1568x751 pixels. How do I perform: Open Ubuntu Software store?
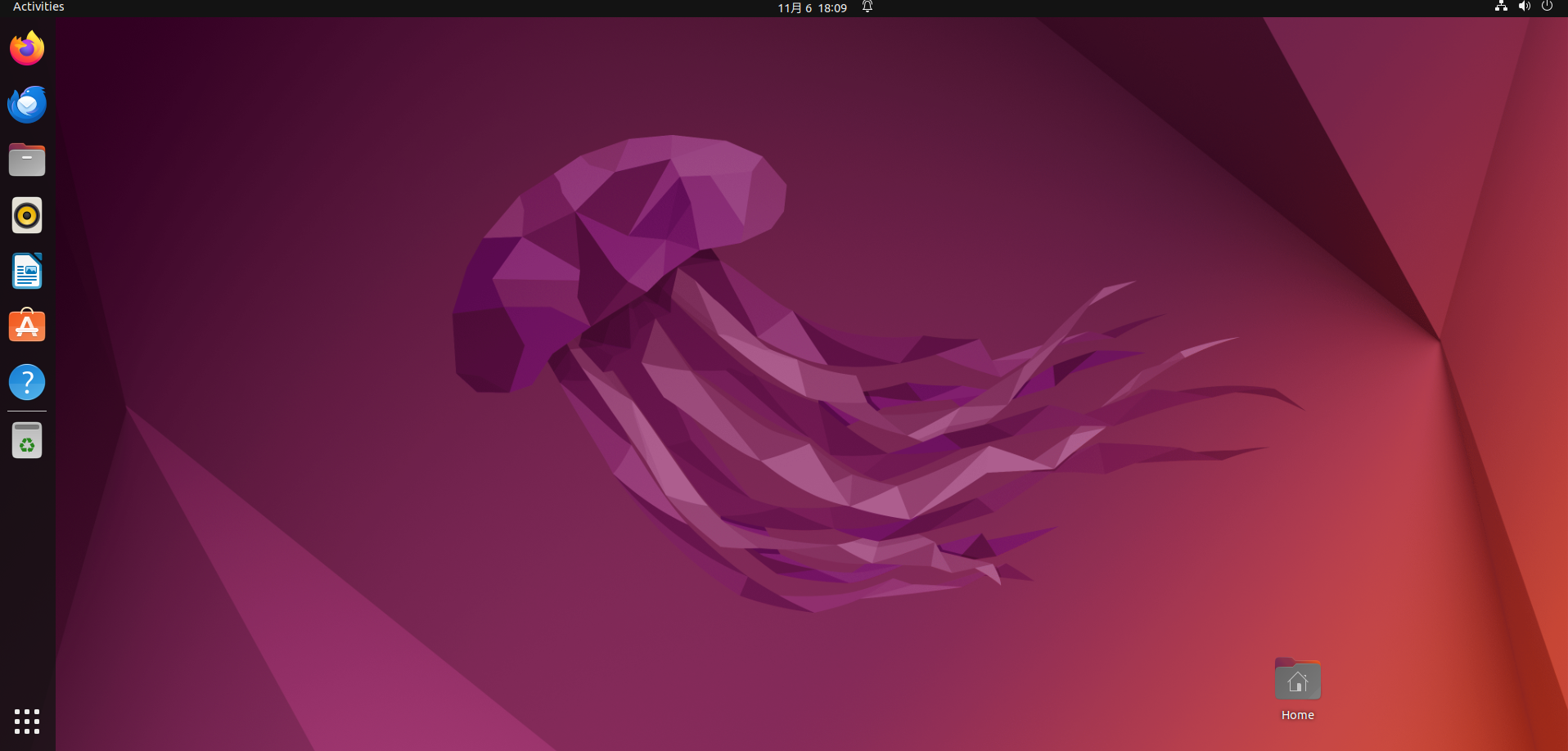[x=27, y=326]
